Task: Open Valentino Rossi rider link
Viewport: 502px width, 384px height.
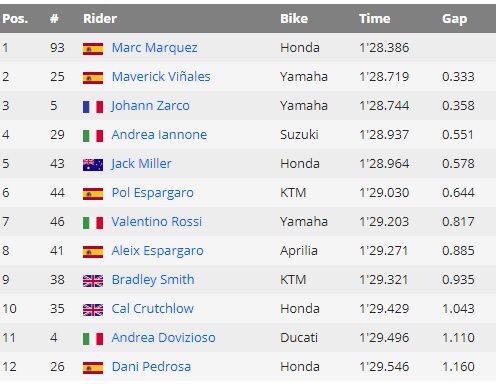Action: (157, 222)
